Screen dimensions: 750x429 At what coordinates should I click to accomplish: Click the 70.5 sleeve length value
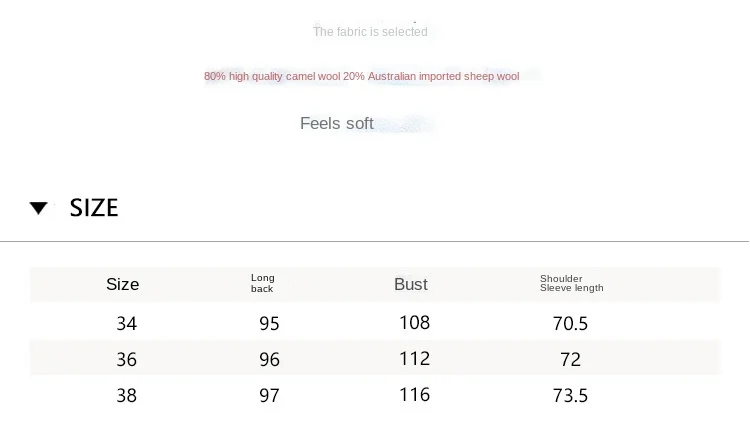570,324
